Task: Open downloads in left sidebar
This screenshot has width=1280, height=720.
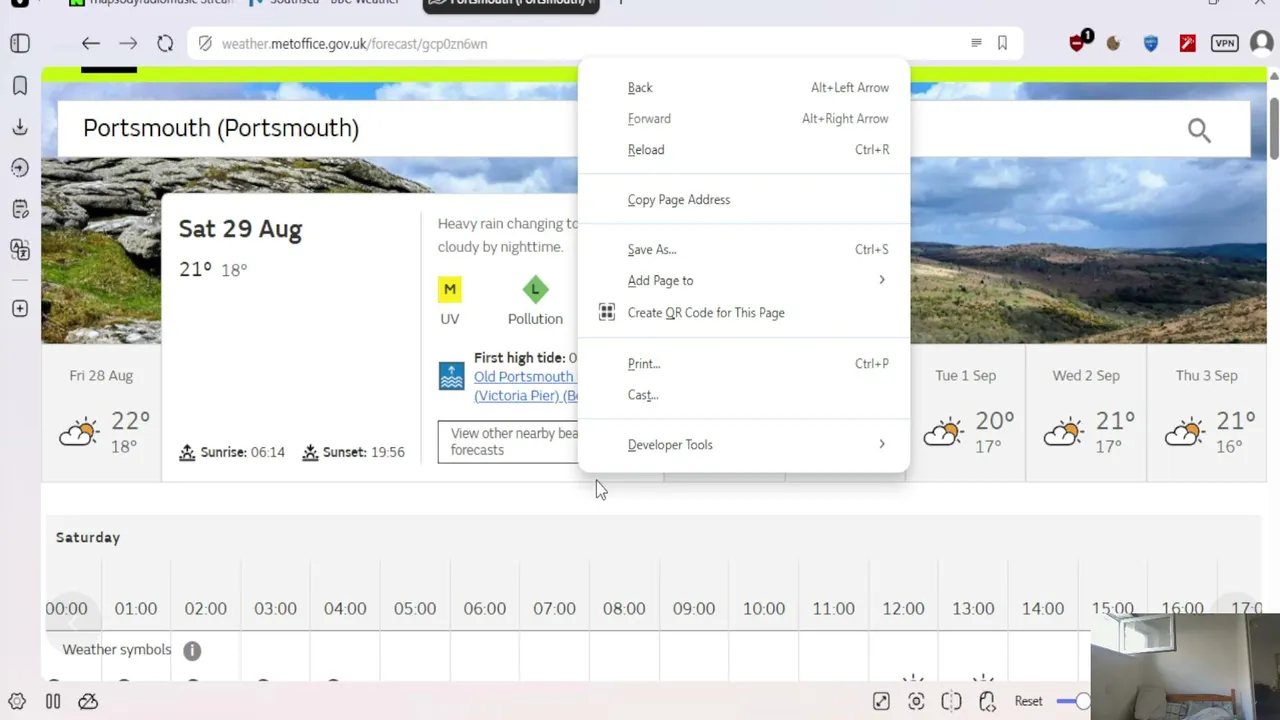Action: tap(20, 127)
